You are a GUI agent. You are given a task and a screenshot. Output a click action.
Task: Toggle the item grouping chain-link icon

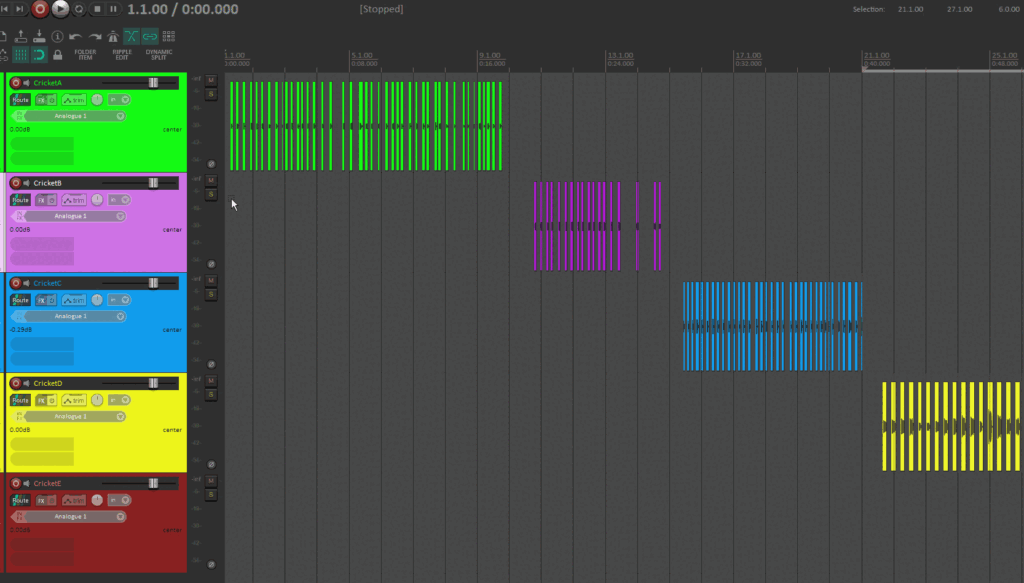pos(150,37)
